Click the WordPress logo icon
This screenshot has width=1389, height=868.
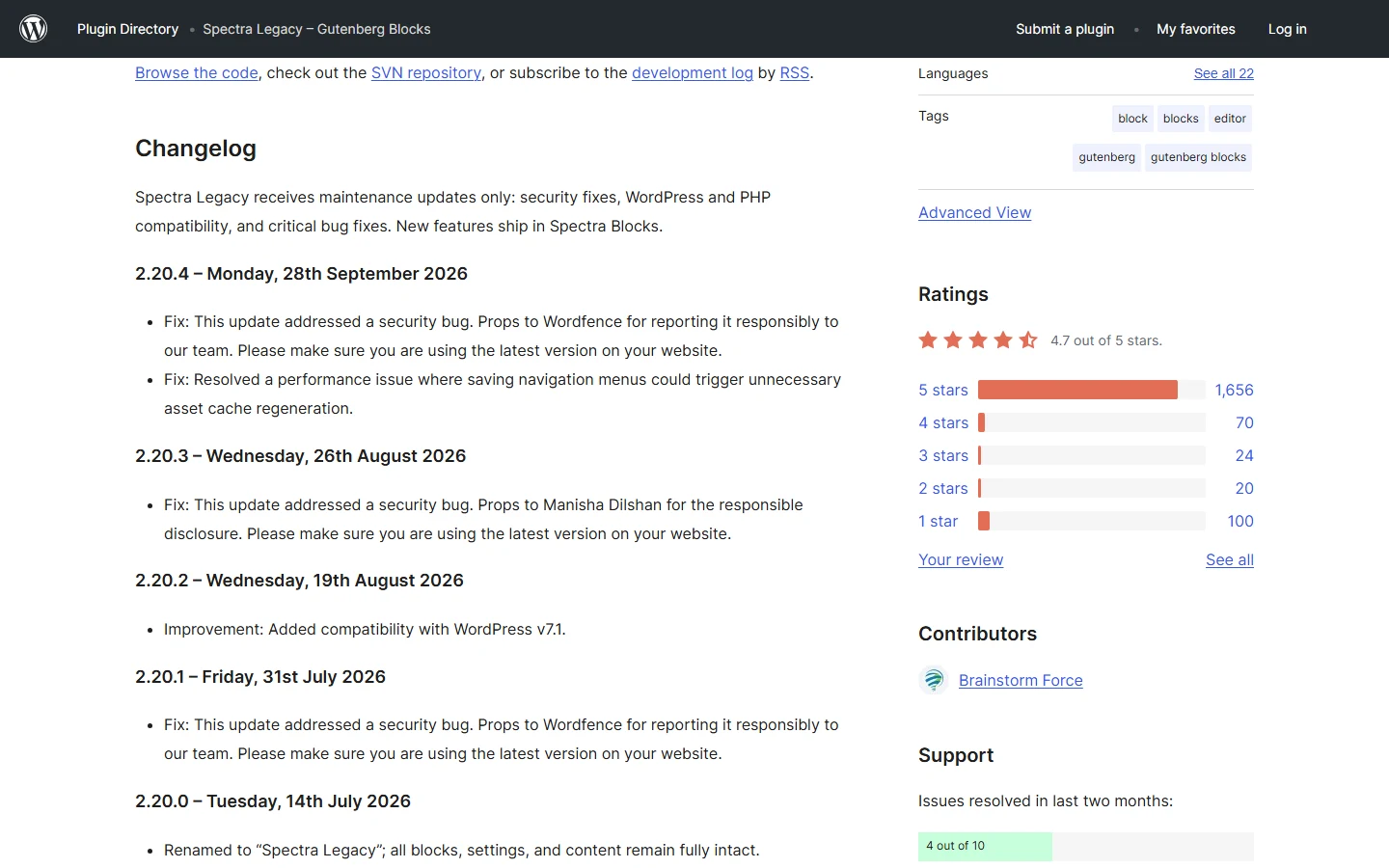point(34,29)
